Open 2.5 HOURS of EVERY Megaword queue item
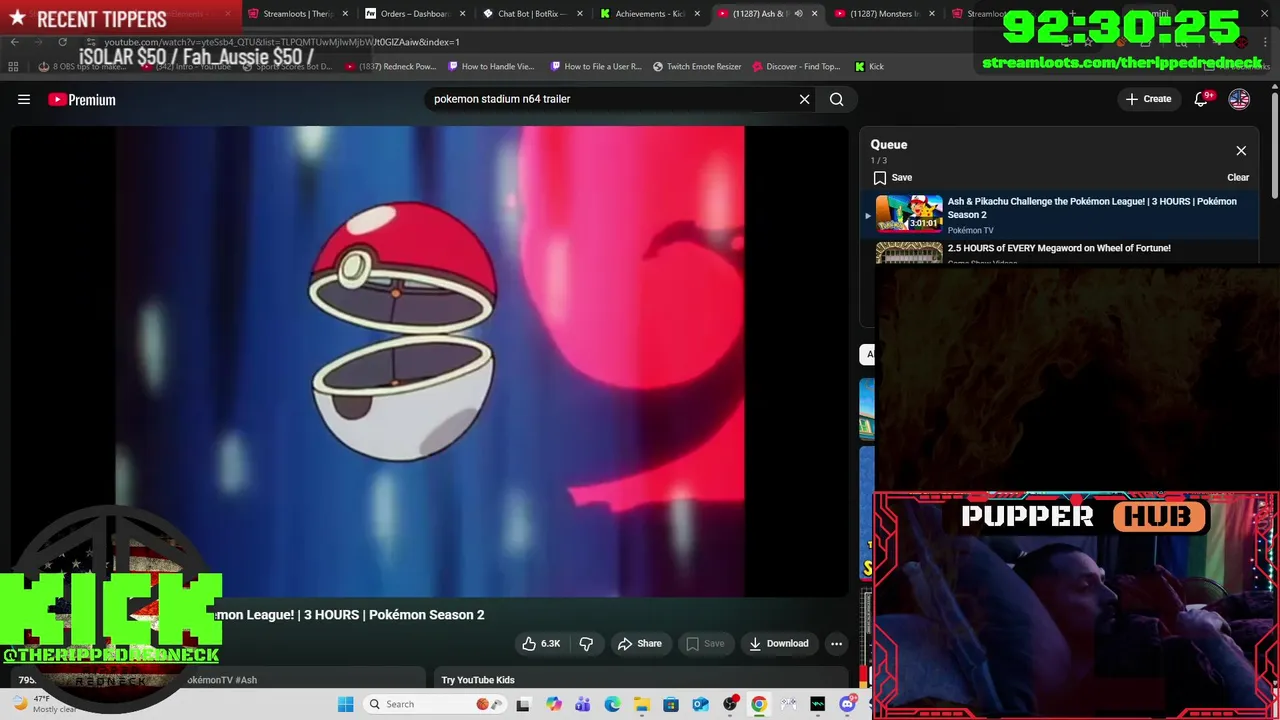Screen dimensions: 1280x720 tap(1059, 248)
